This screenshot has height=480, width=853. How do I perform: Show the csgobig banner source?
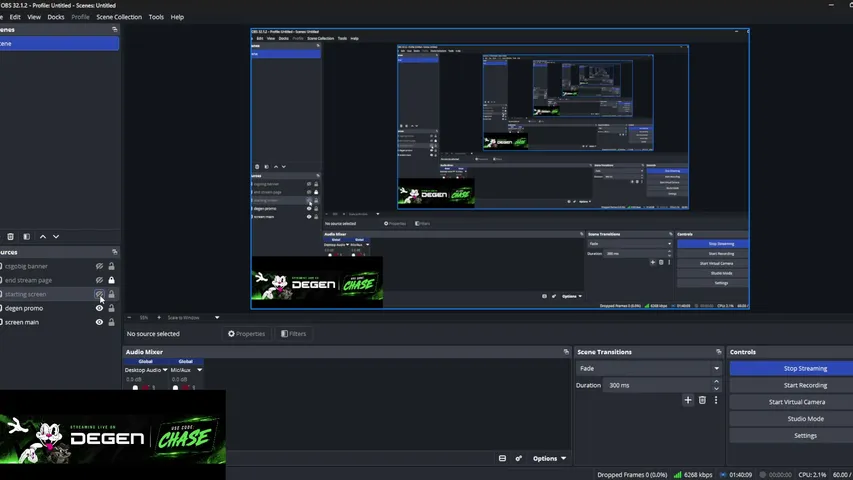tap(99, 266)
